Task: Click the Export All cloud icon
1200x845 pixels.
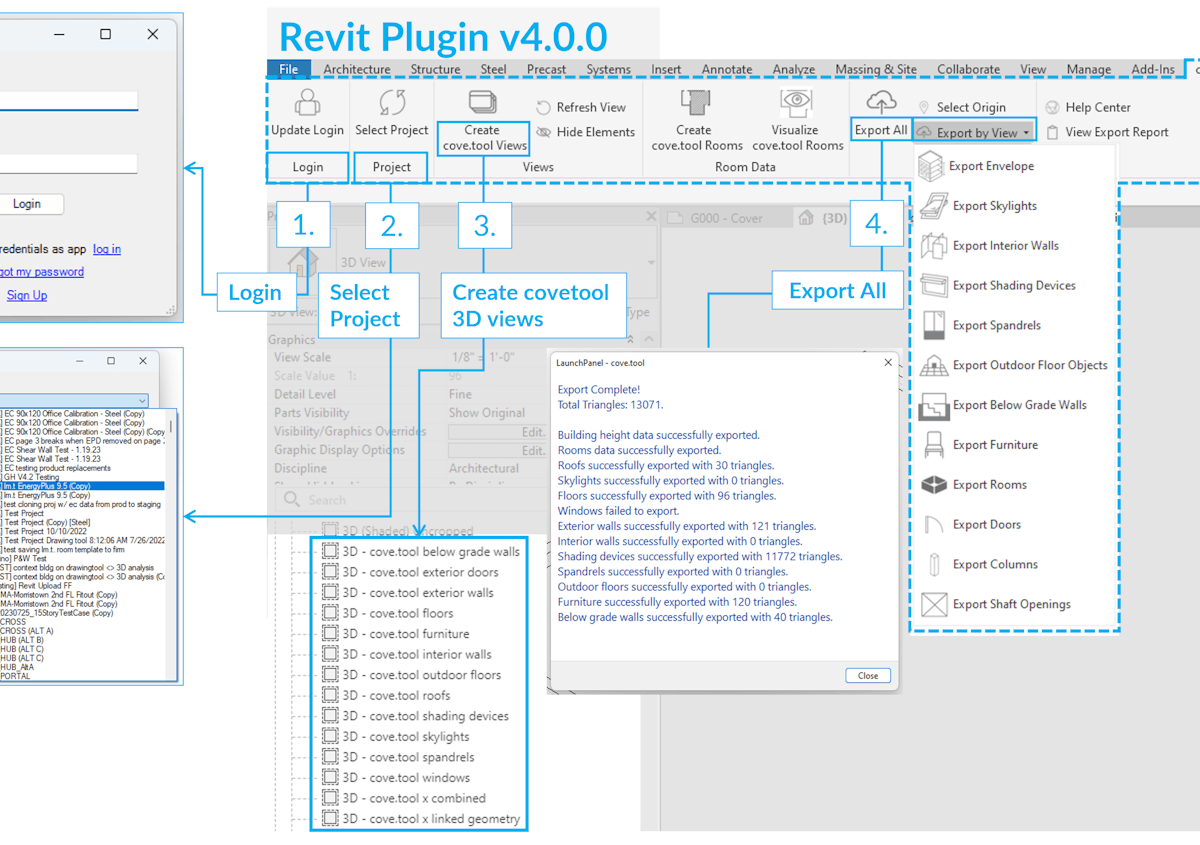Action: pyautogui.click(x=880, y=100)
